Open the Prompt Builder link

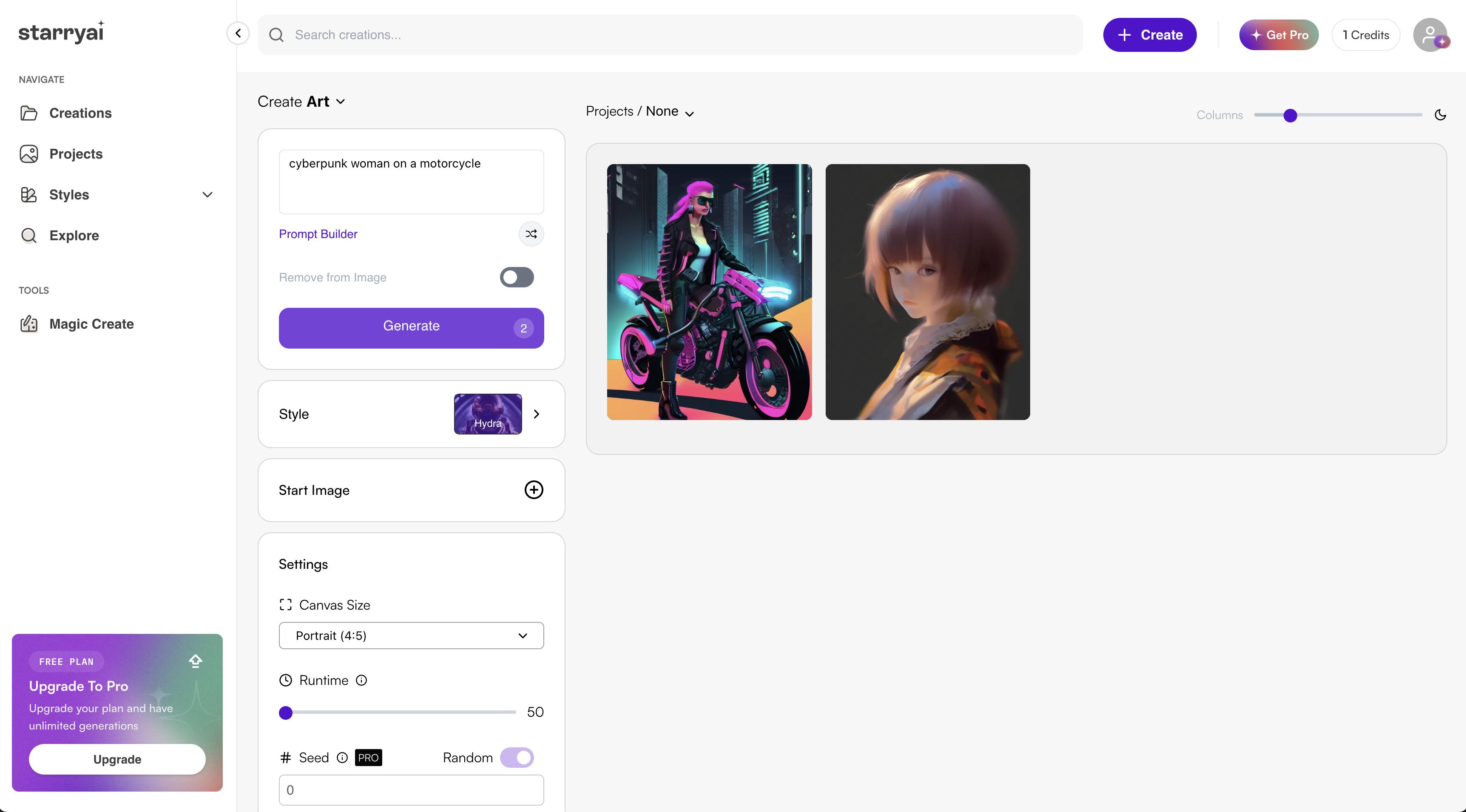[x=318, y=234]
